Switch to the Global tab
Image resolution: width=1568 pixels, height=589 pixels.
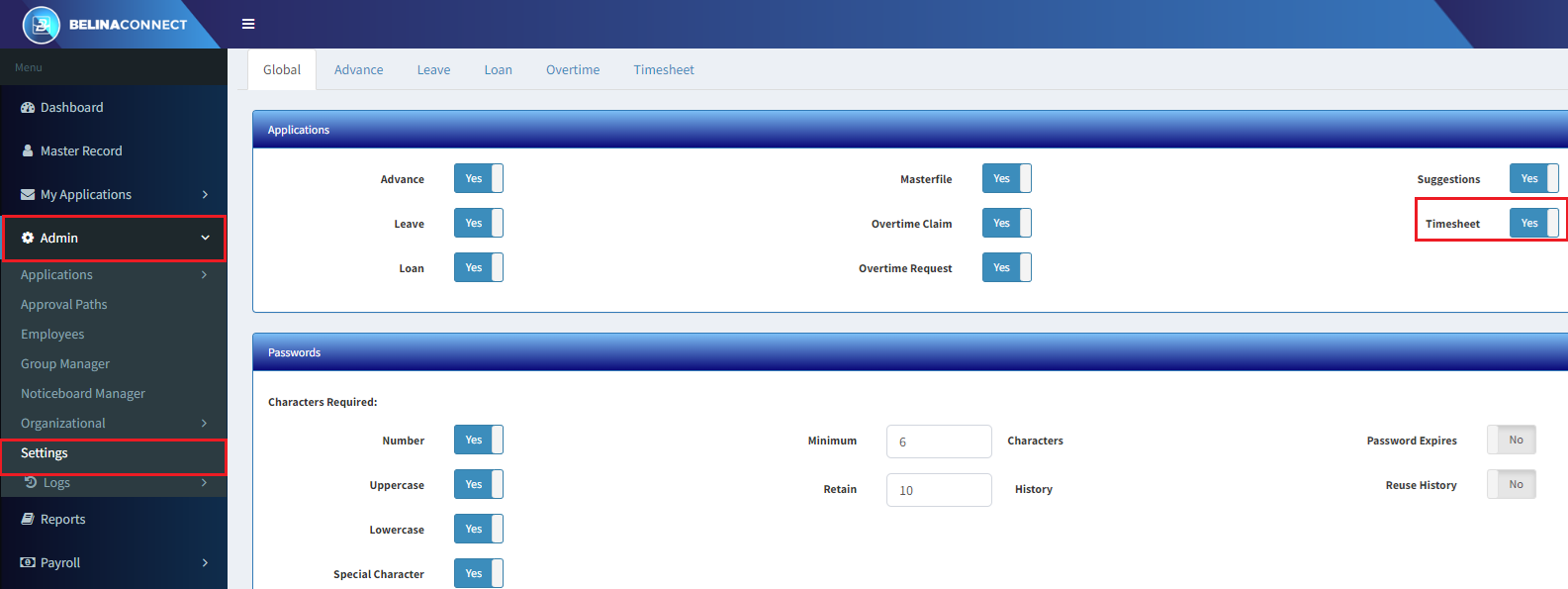point(282,69)
